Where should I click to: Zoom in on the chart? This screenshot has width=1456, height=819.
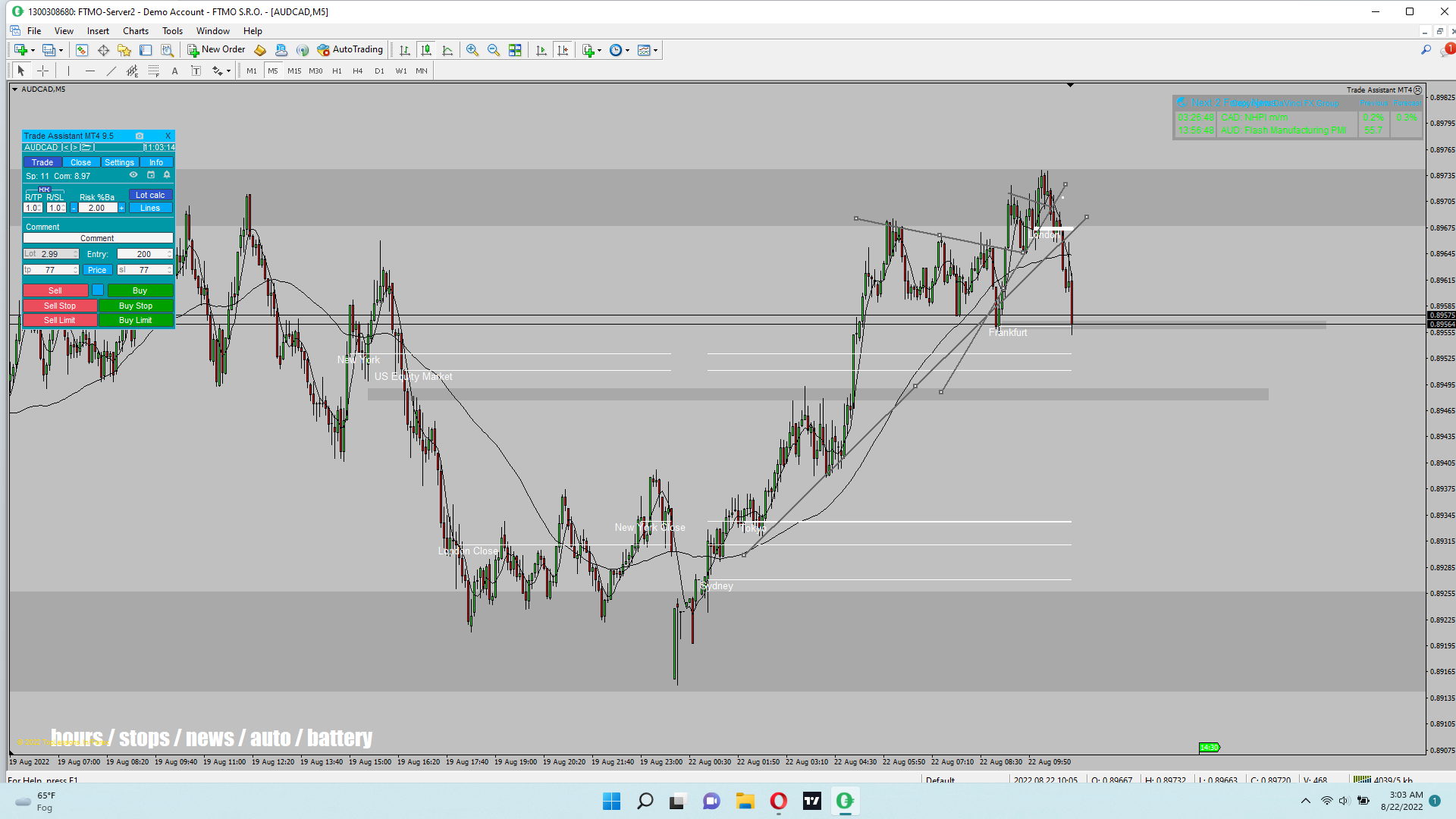(x=472, y=50)
